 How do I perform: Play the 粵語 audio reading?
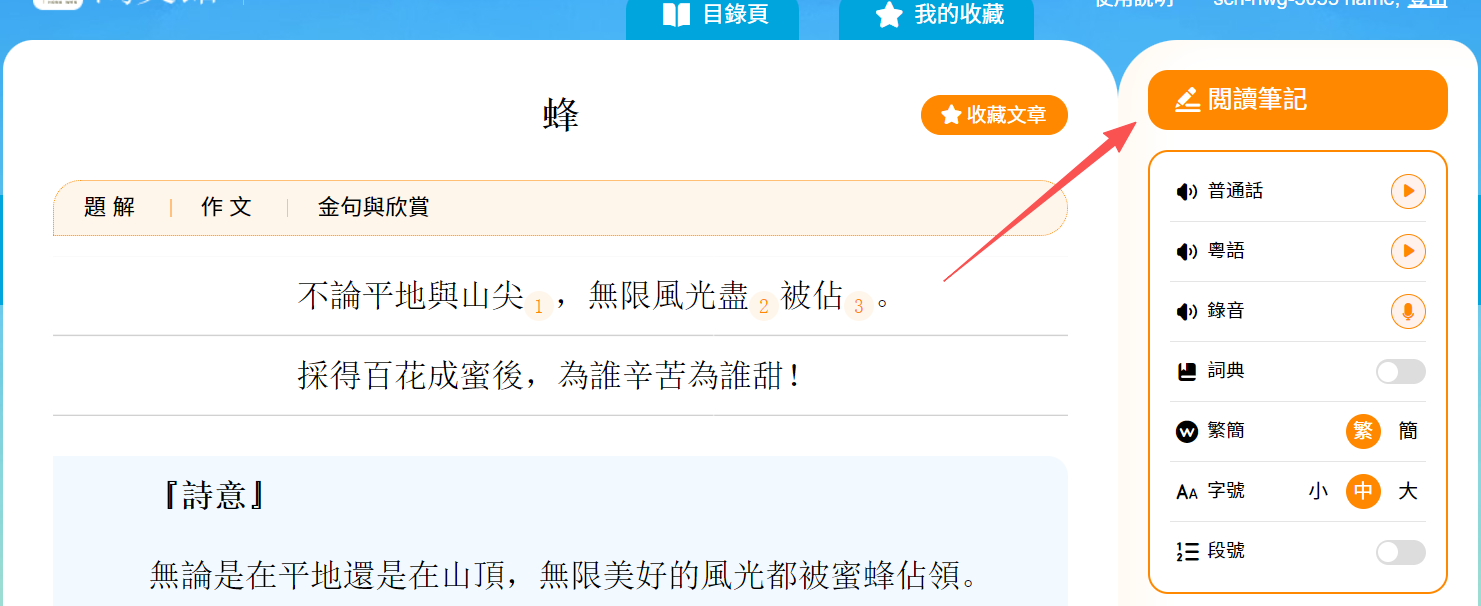(x=1408, y=251)
